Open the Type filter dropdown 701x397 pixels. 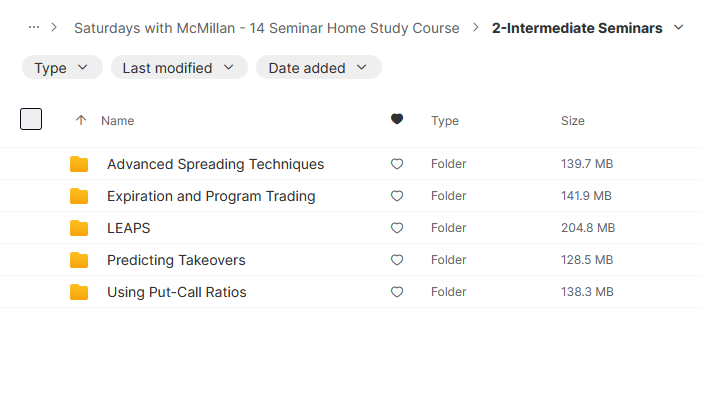pos(62,68)
